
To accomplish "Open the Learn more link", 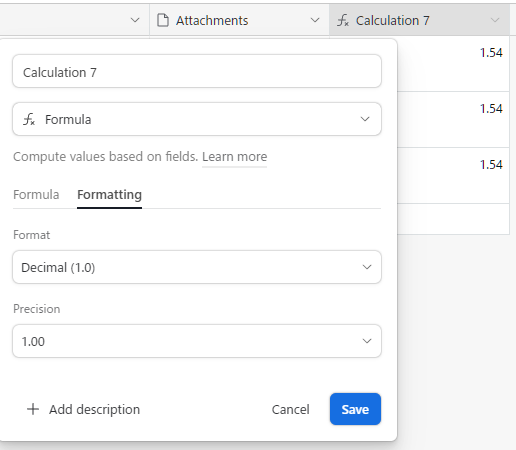I will [234, 157].
